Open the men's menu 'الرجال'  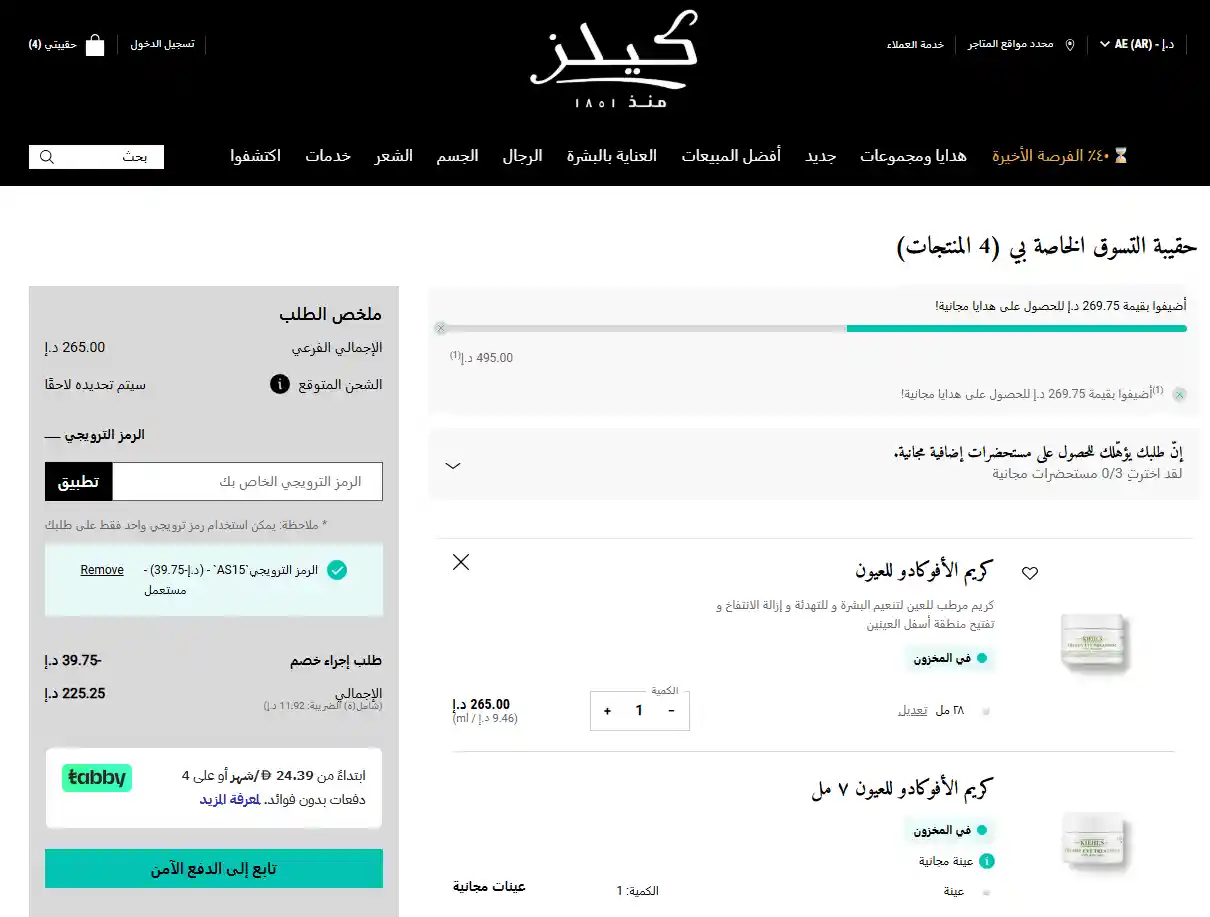(523, 156)
